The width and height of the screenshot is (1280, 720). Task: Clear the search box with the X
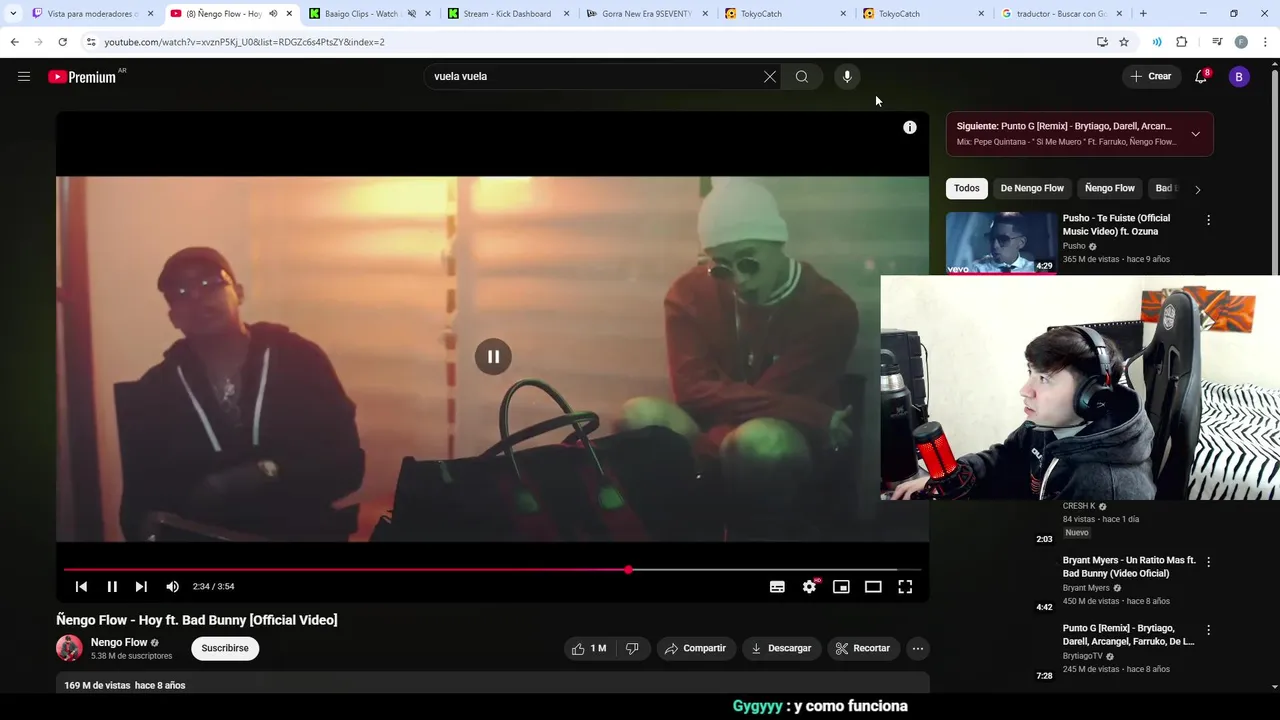pyautogui.click(x=770, y=76)
